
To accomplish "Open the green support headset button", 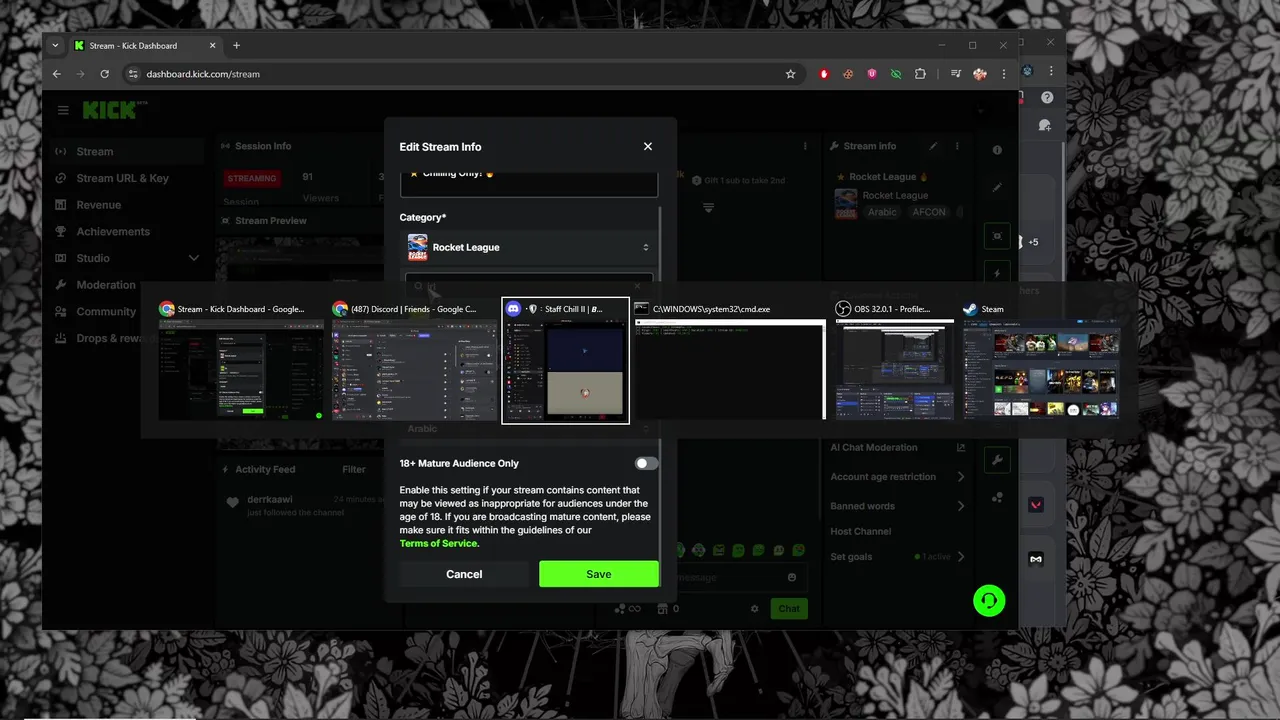I will click(989, 600).
